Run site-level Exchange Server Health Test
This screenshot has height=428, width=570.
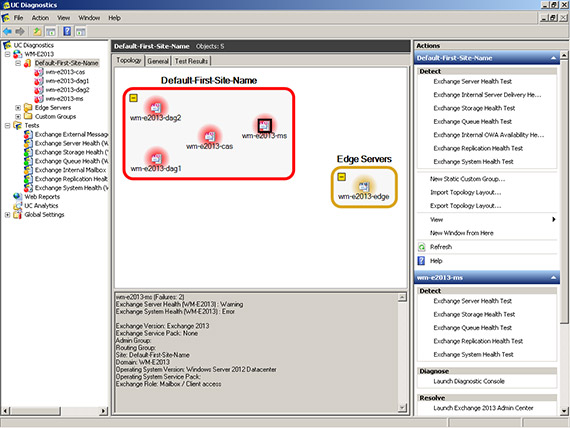(x=473, y=81)
